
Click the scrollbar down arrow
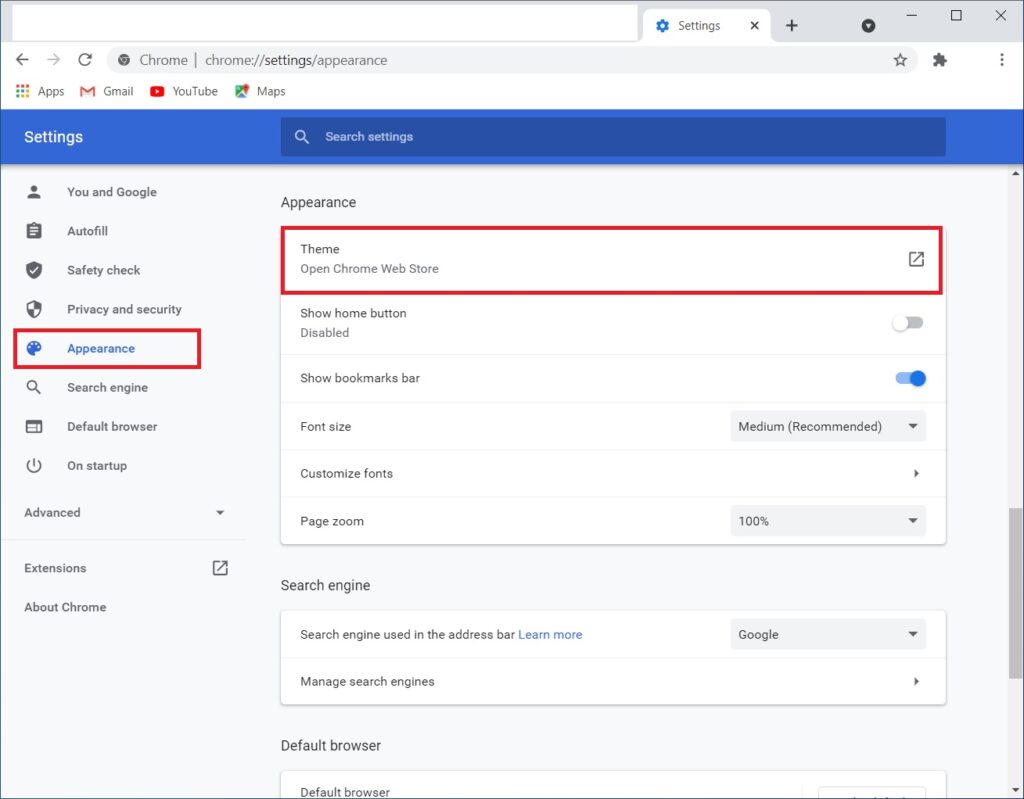[x=1016, y=791]
